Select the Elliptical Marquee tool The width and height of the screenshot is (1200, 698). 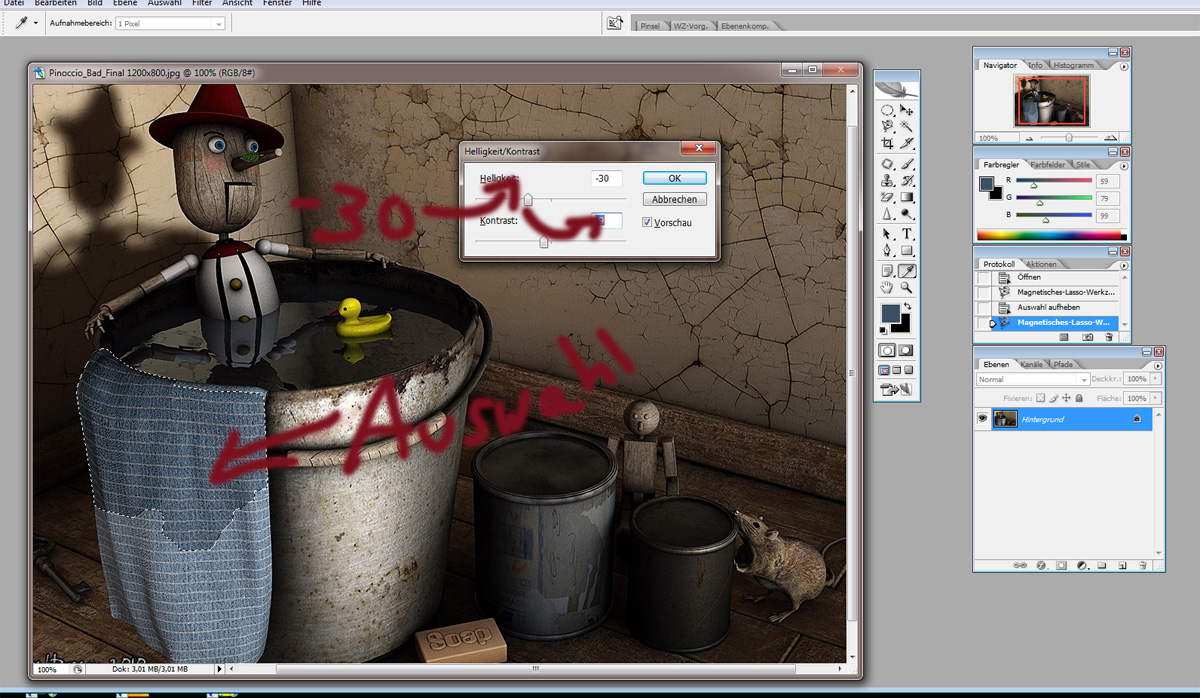[888, 110]
